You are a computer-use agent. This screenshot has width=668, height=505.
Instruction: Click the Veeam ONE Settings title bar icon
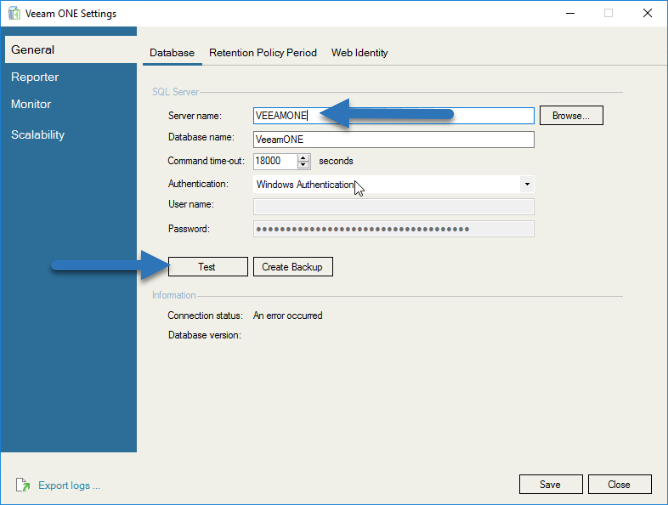click(x=14, y=13)
